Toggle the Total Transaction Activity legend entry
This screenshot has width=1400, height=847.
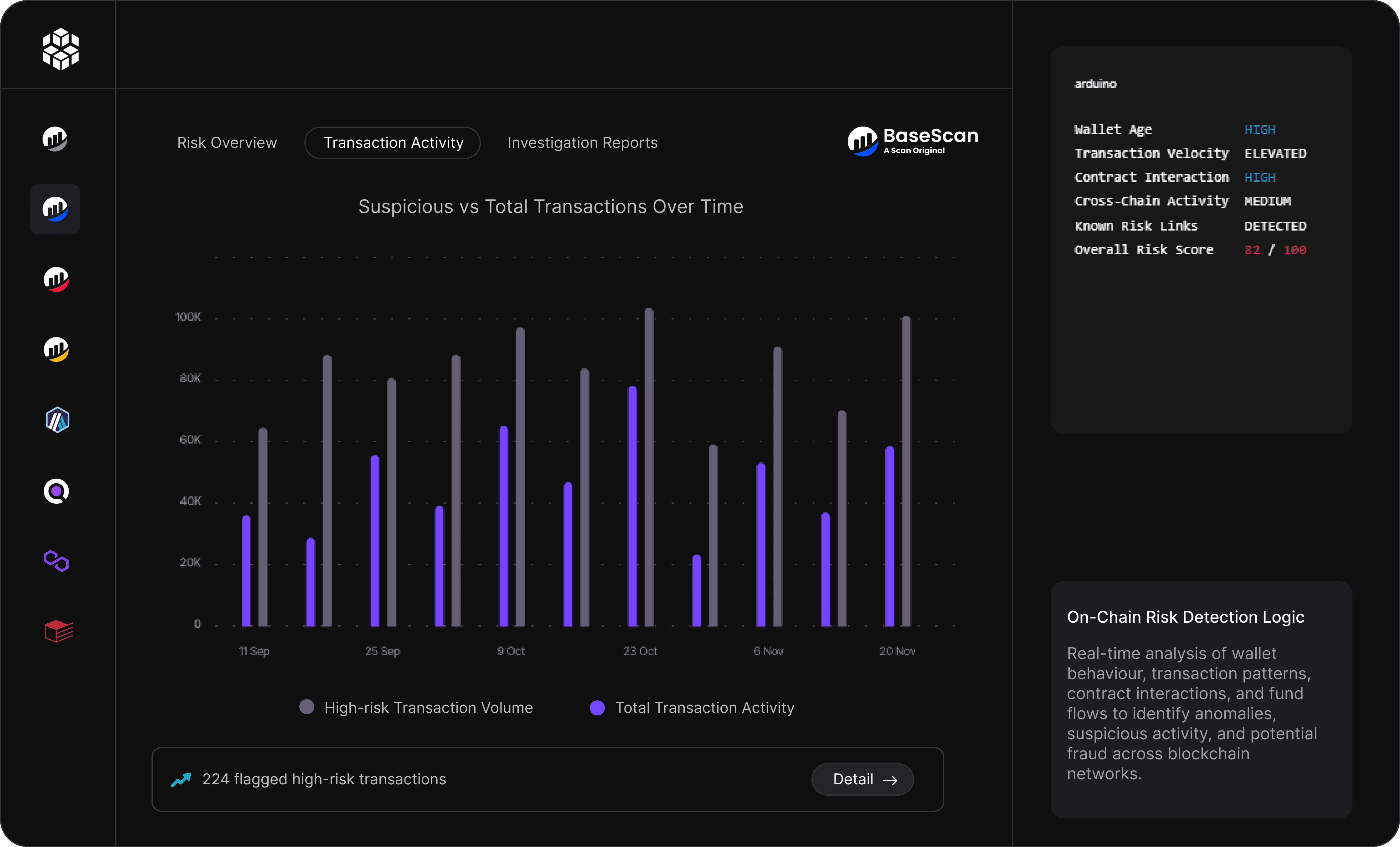pyautogui.click(x=691, y=707)
